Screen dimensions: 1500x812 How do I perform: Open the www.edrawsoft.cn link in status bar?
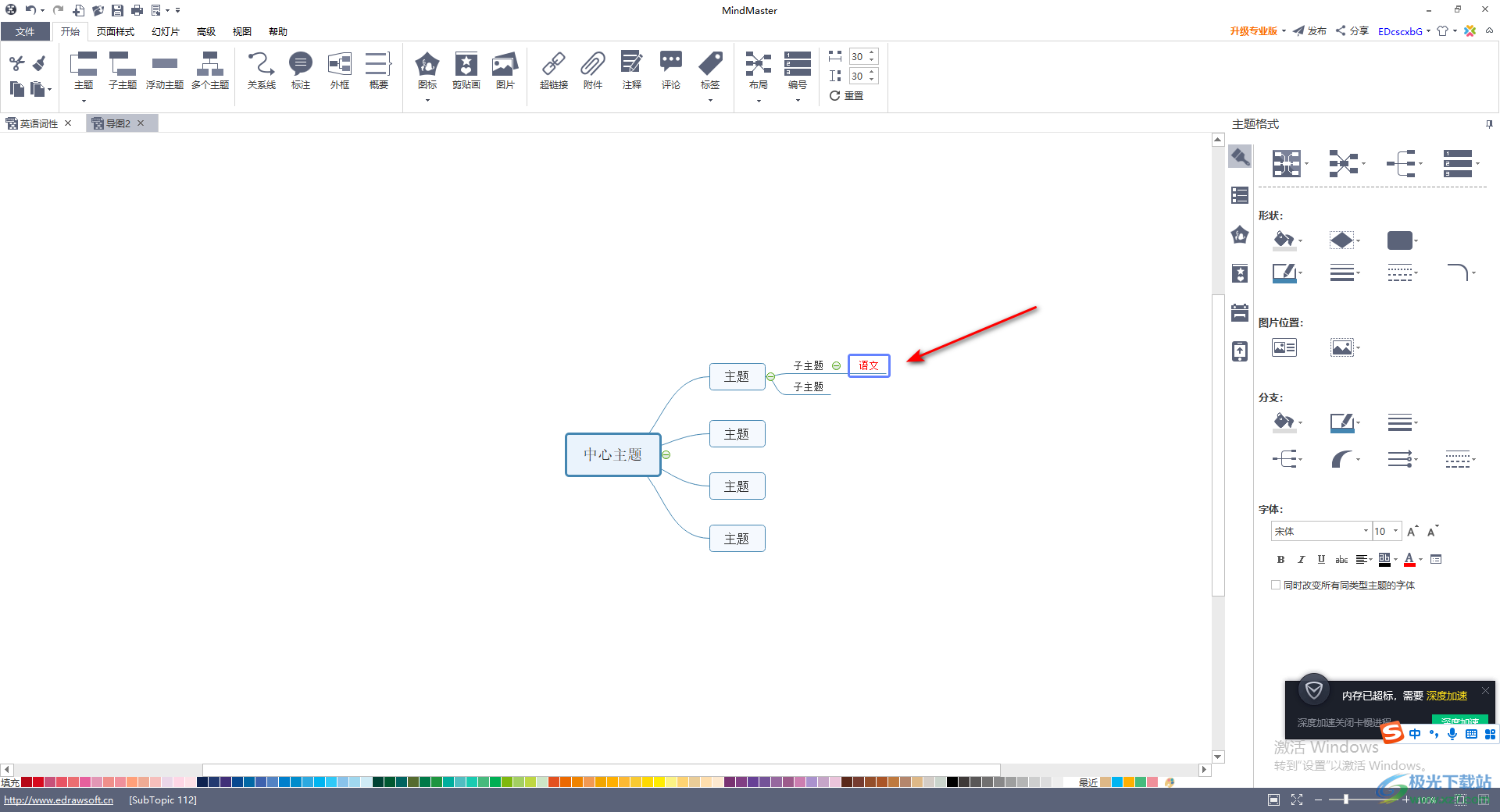tap(59, 800)
